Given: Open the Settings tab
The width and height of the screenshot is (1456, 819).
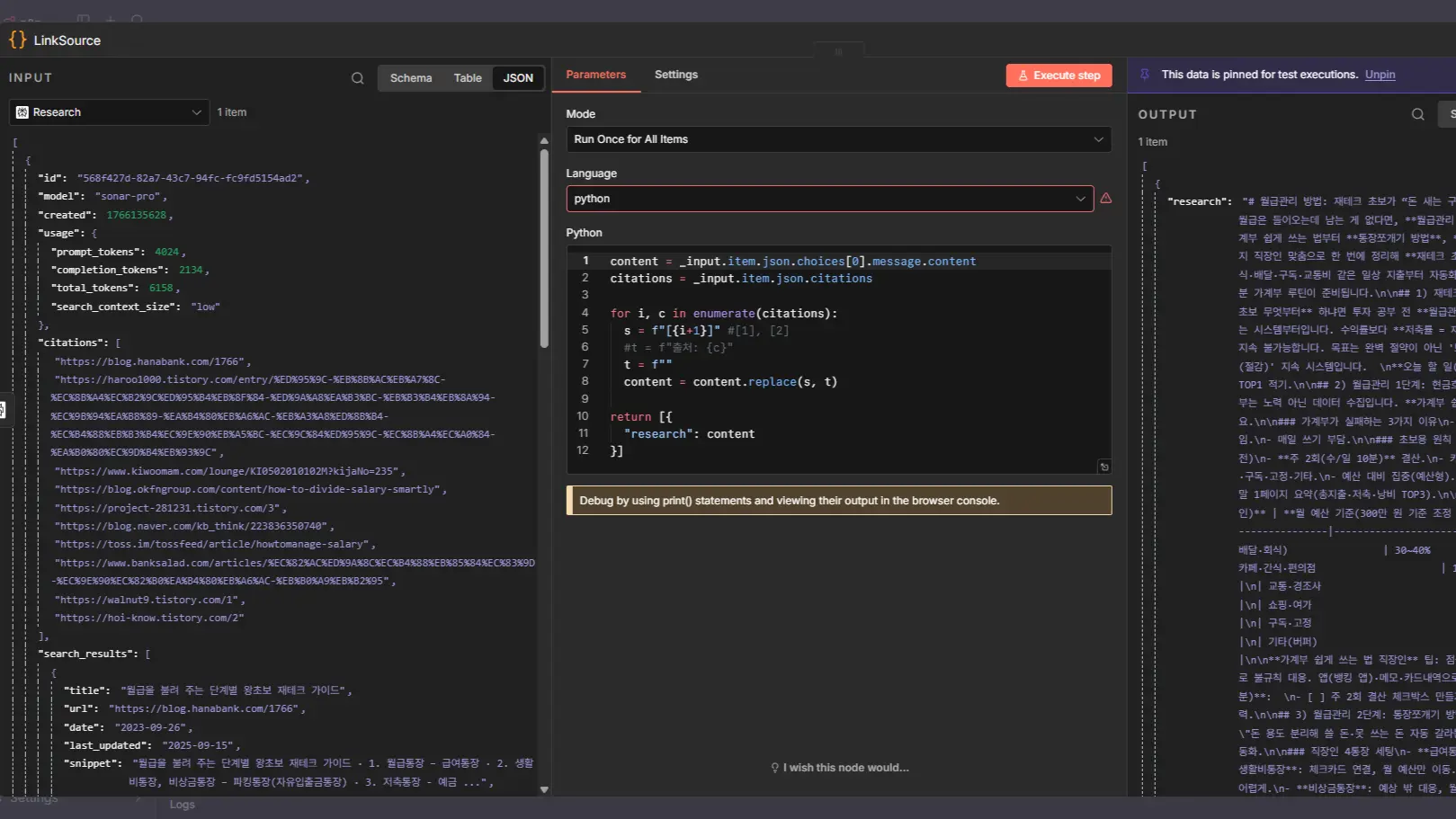Looking at the screenshot, I should pyautogui.click(x=675, y=75).
